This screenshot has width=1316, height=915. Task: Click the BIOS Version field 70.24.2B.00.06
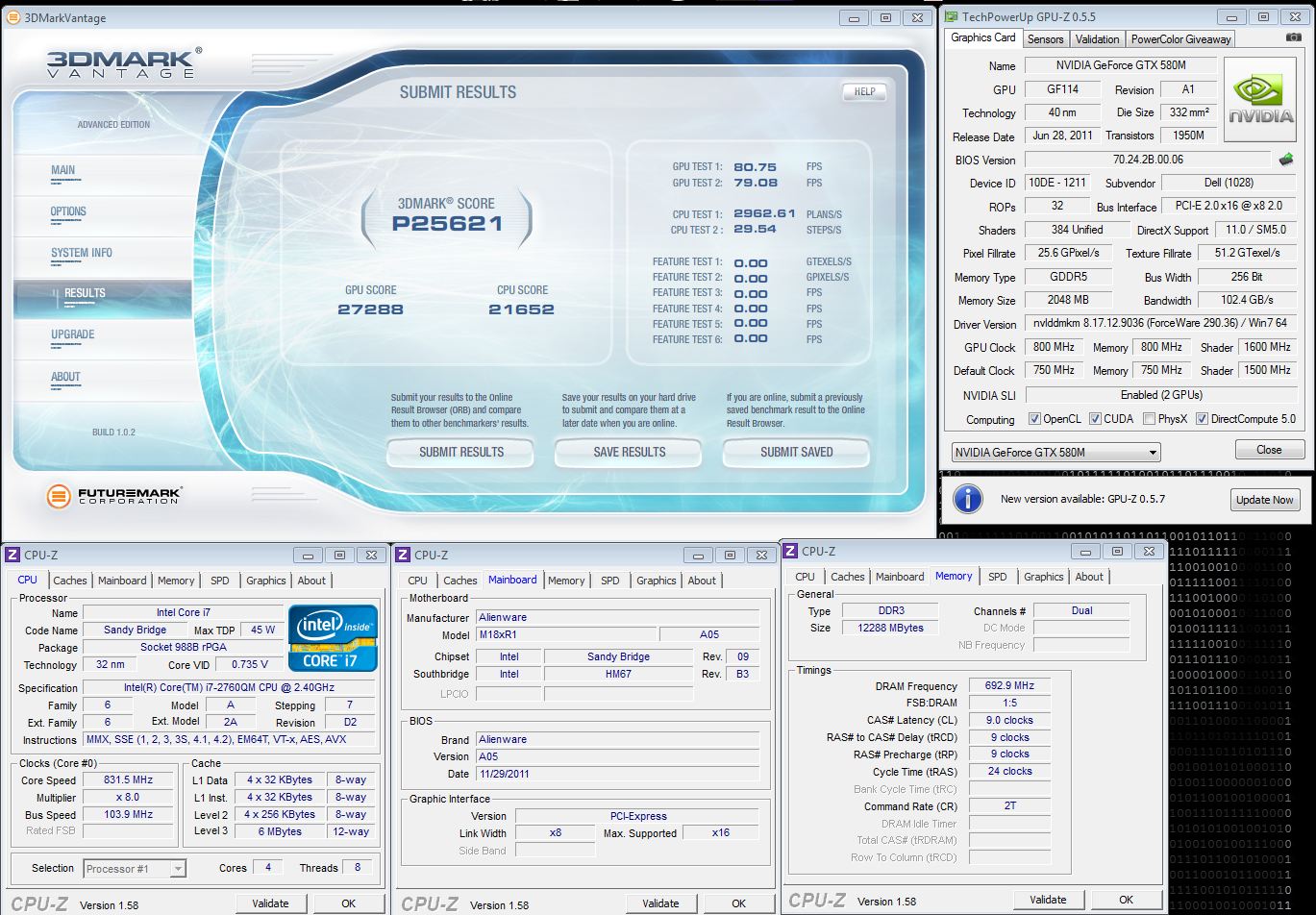[x=1148, y=160]
